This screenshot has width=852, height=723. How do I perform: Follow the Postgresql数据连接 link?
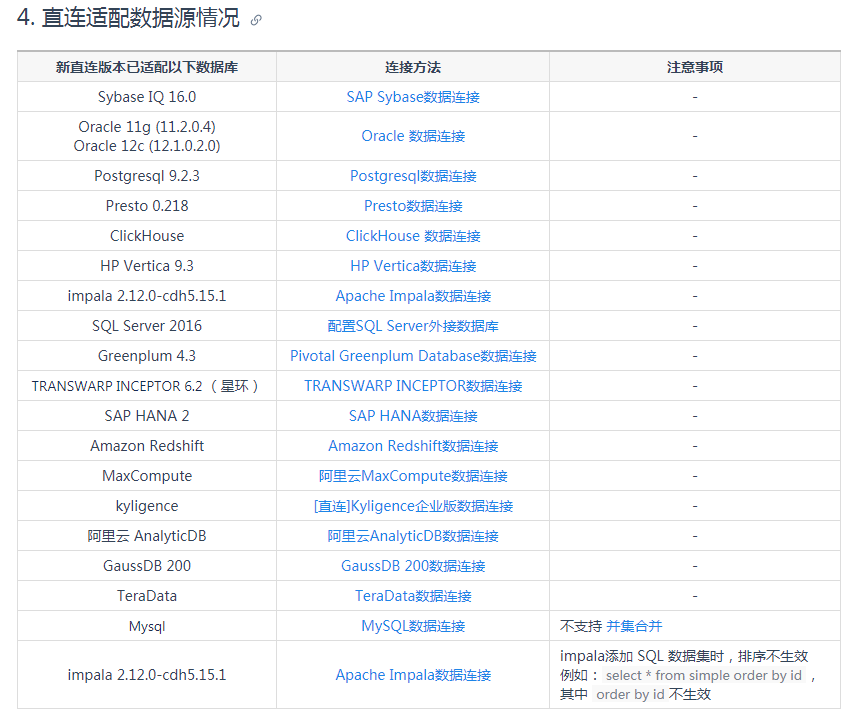pos(413,176)
